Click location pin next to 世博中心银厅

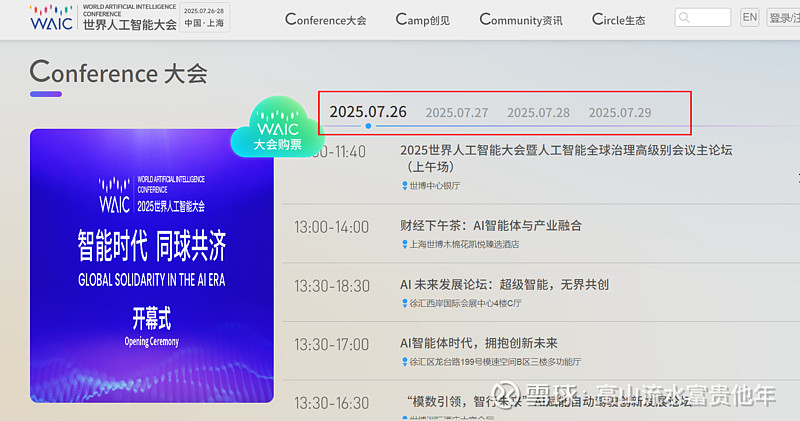405,186
